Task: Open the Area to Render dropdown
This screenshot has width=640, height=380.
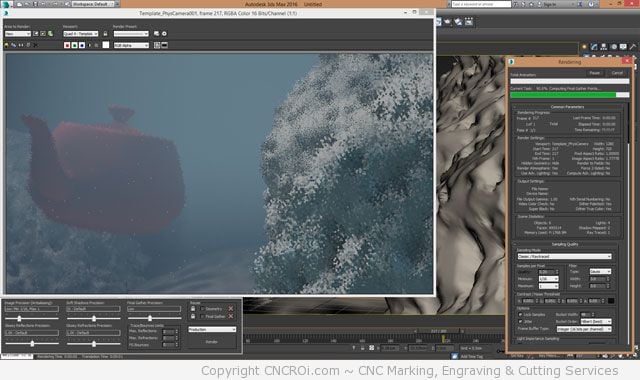Action: coord(18,34)
